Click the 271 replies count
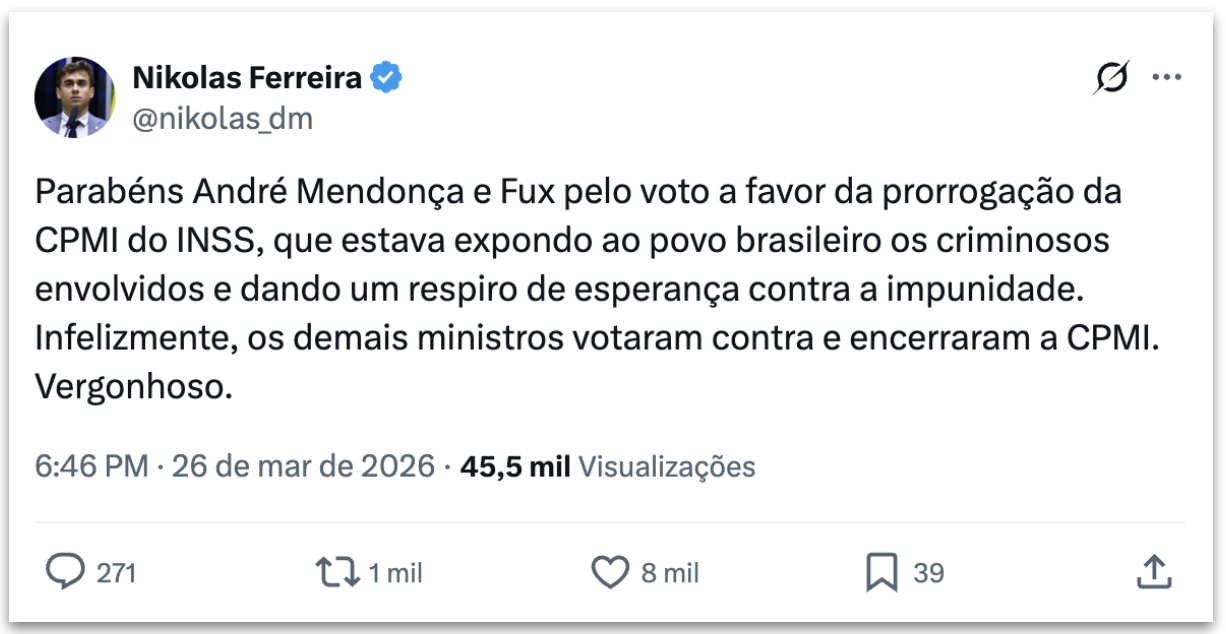1226x634 pixels. click(116, 573)
